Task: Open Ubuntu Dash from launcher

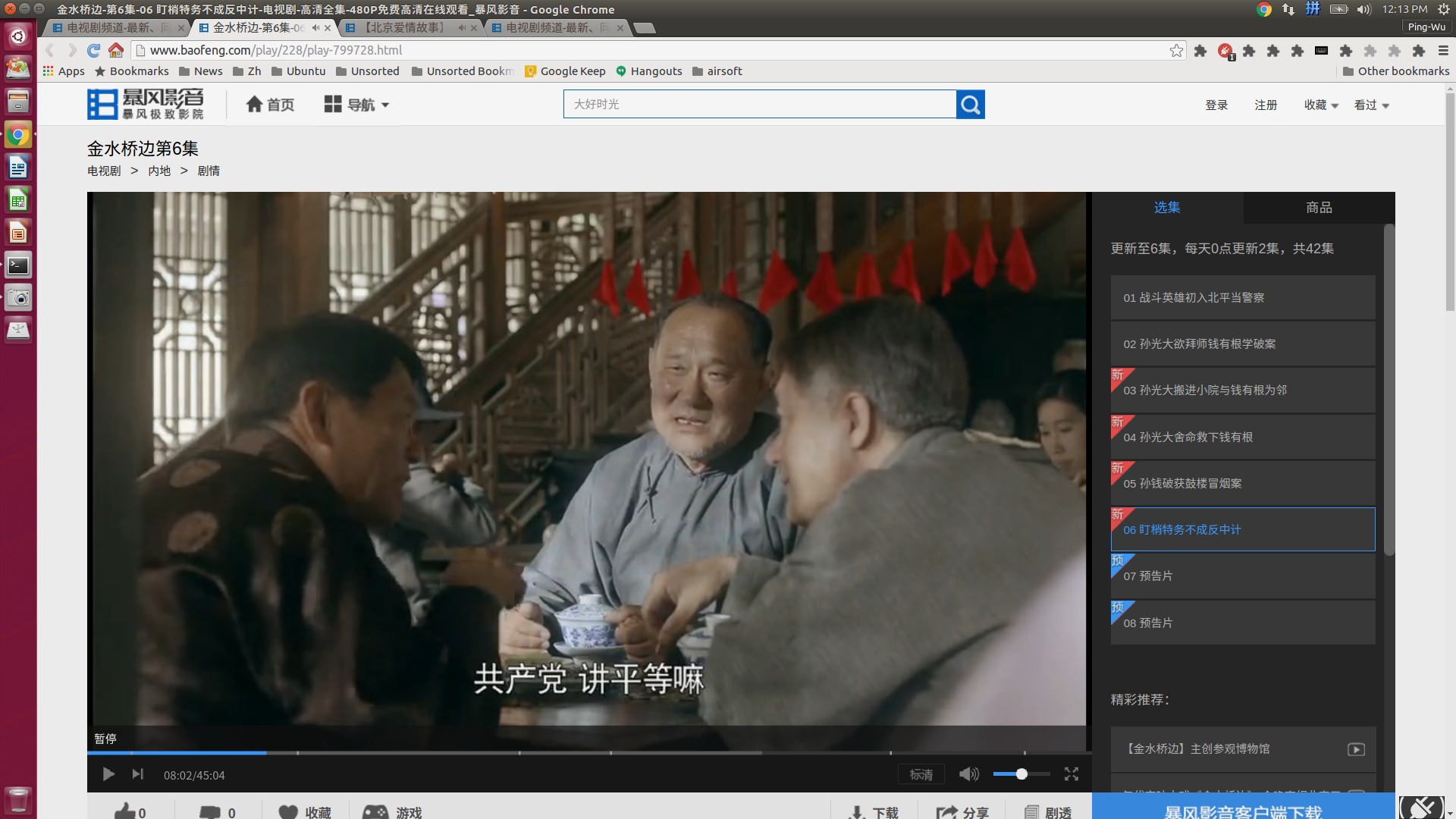Action: pos(18,36)
